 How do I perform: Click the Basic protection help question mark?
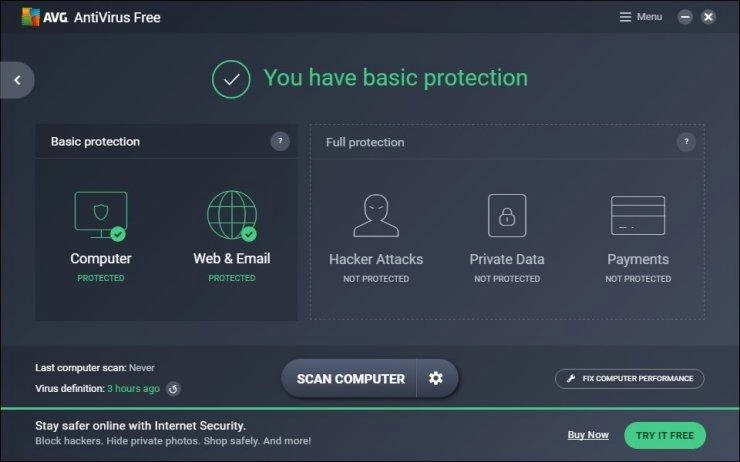pos(280,141)
